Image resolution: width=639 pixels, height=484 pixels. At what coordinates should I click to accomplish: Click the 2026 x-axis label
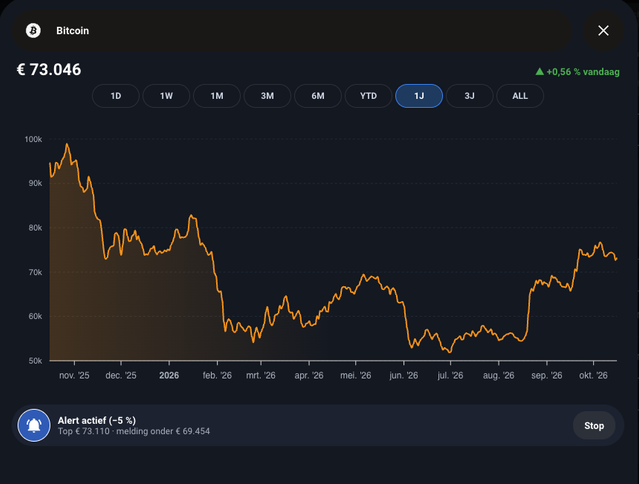tap(169, 375)
